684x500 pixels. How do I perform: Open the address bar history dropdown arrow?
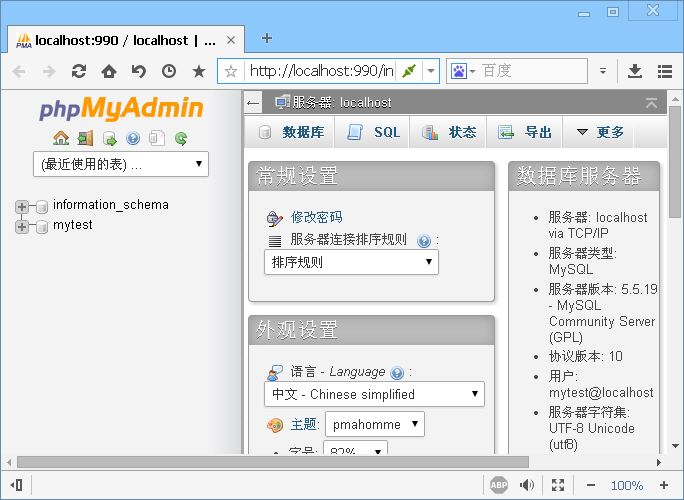point(431,71)
